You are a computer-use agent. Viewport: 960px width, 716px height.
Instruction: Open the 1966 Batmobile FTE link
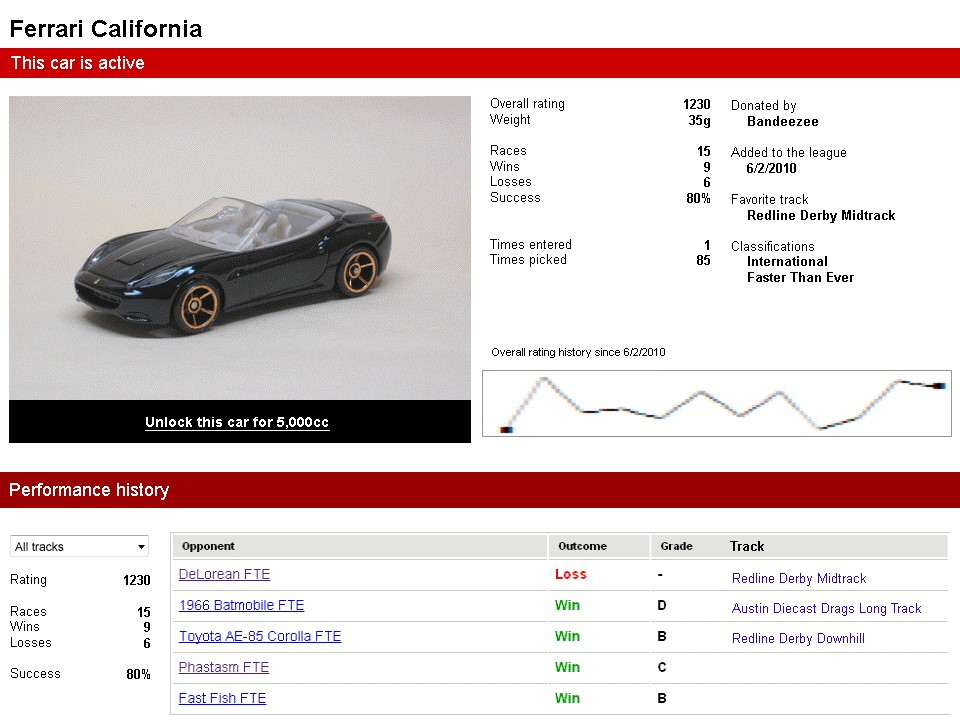pos(241,605)
